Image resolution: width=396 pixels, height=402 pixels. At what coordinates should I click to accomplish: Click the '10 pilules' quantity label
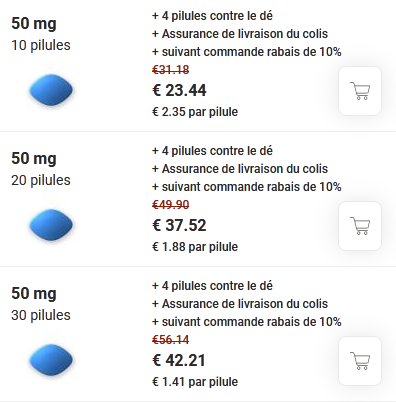tap(41, 45)
